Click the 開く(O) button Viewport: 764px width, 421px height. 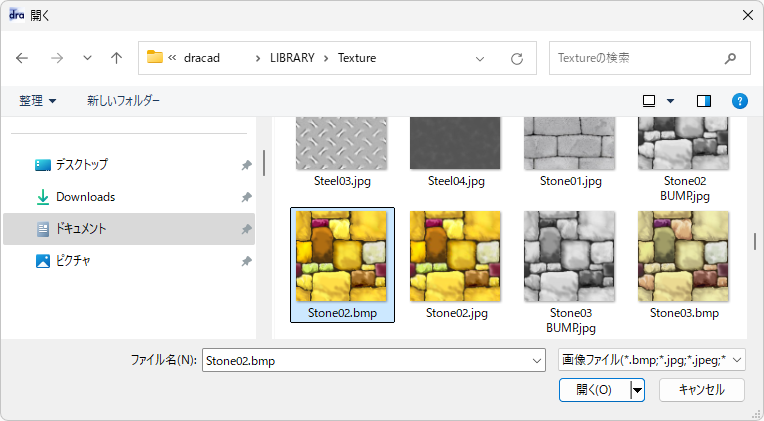594,390
